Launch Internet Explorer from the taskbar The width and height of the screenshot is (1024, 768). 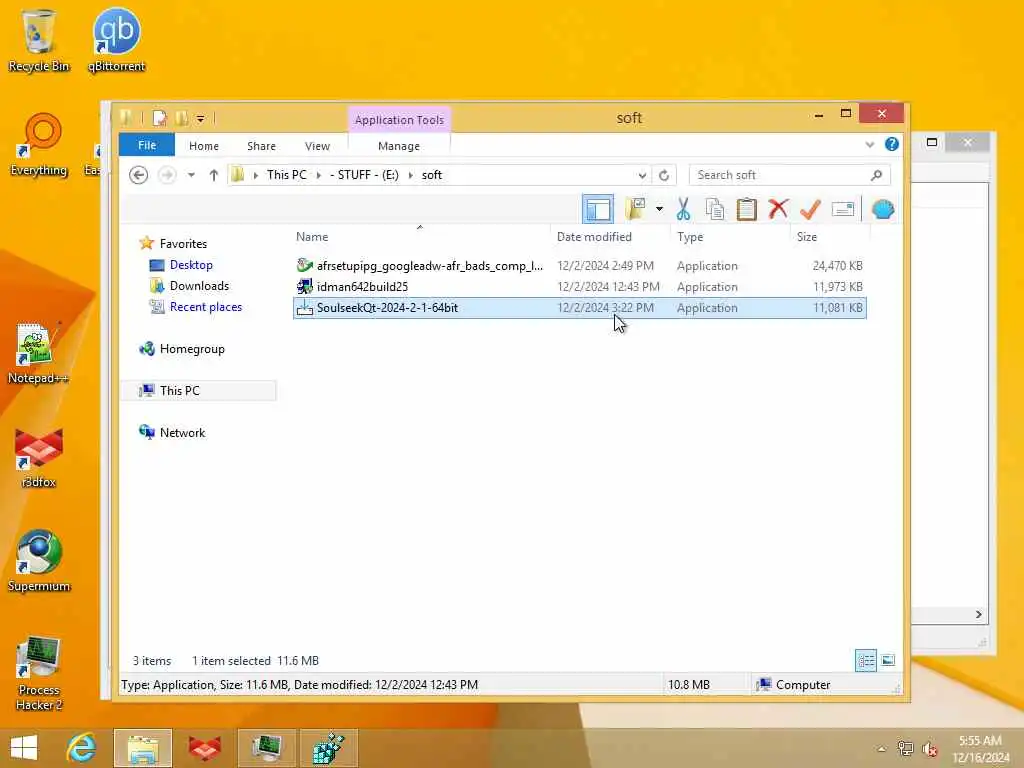[x=82, y=748]
